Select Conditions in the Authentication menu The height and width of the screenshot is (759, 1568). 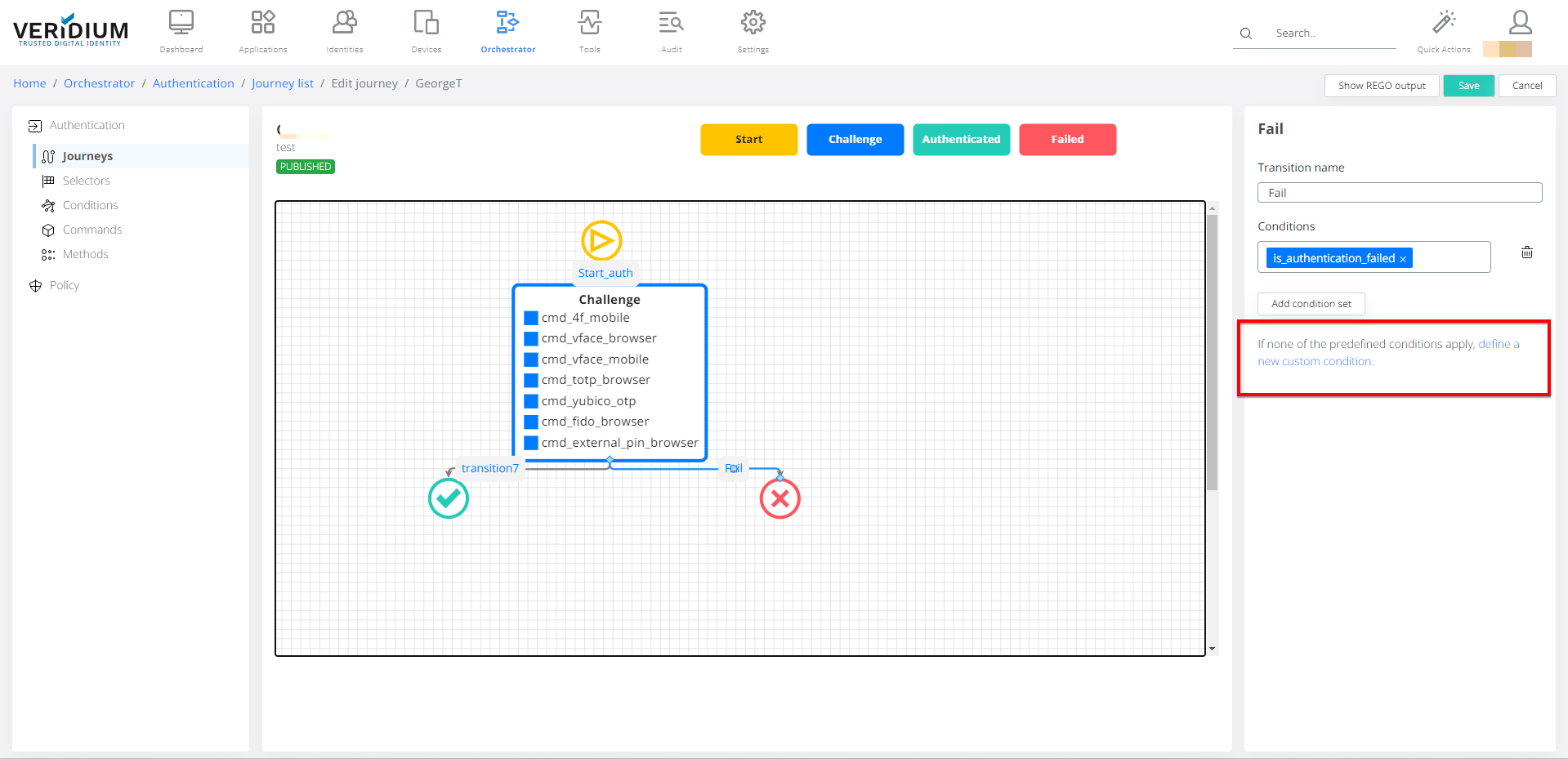click(90, 205)
